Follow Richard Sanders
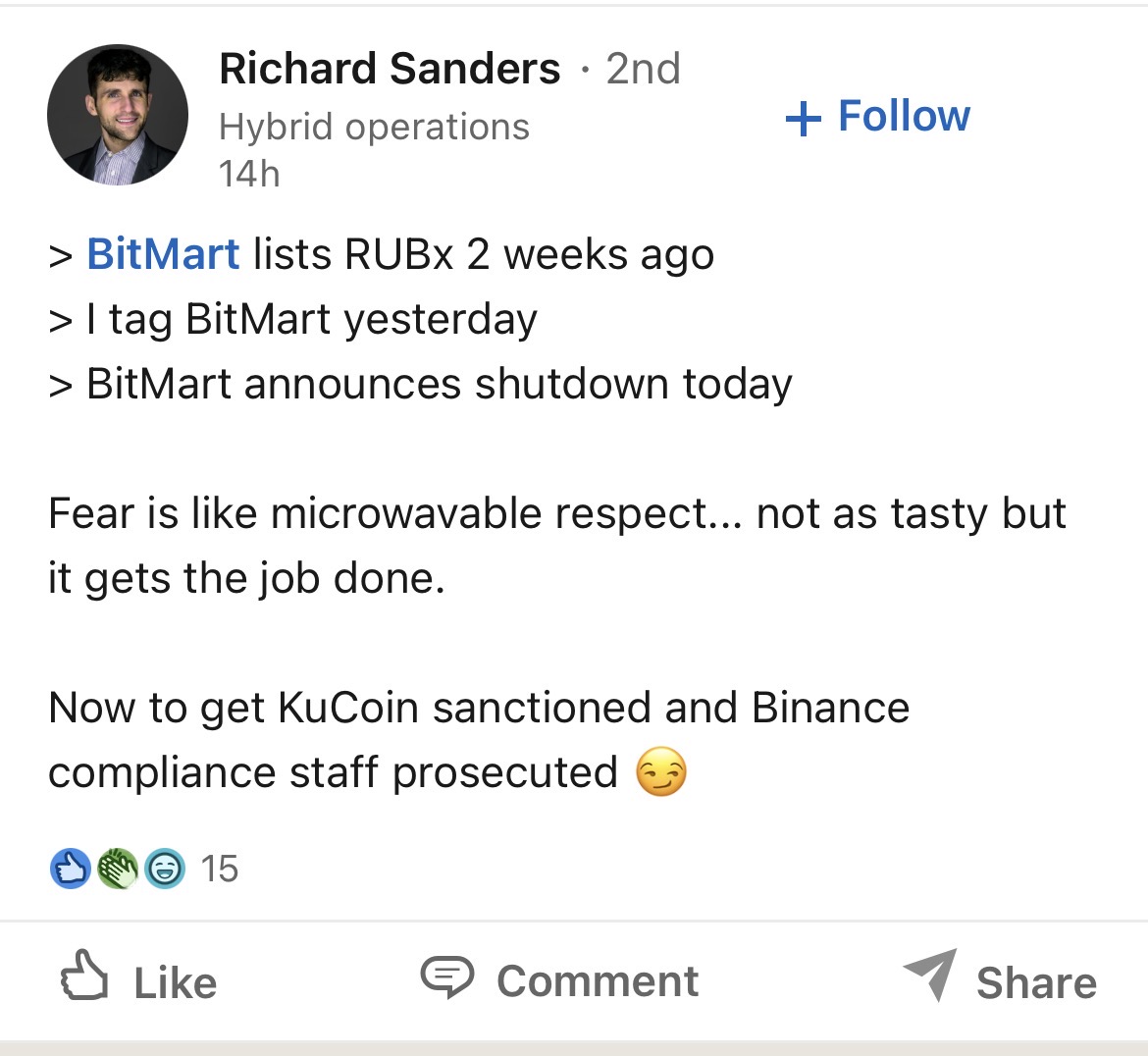The image size is (1148, 1056). click(x=877, y=117)
